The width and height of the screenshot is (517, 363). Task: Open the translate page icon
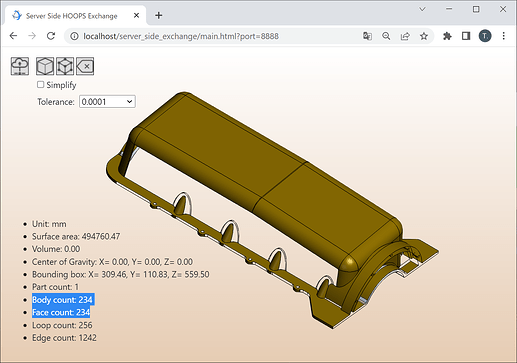pos(367,36)
